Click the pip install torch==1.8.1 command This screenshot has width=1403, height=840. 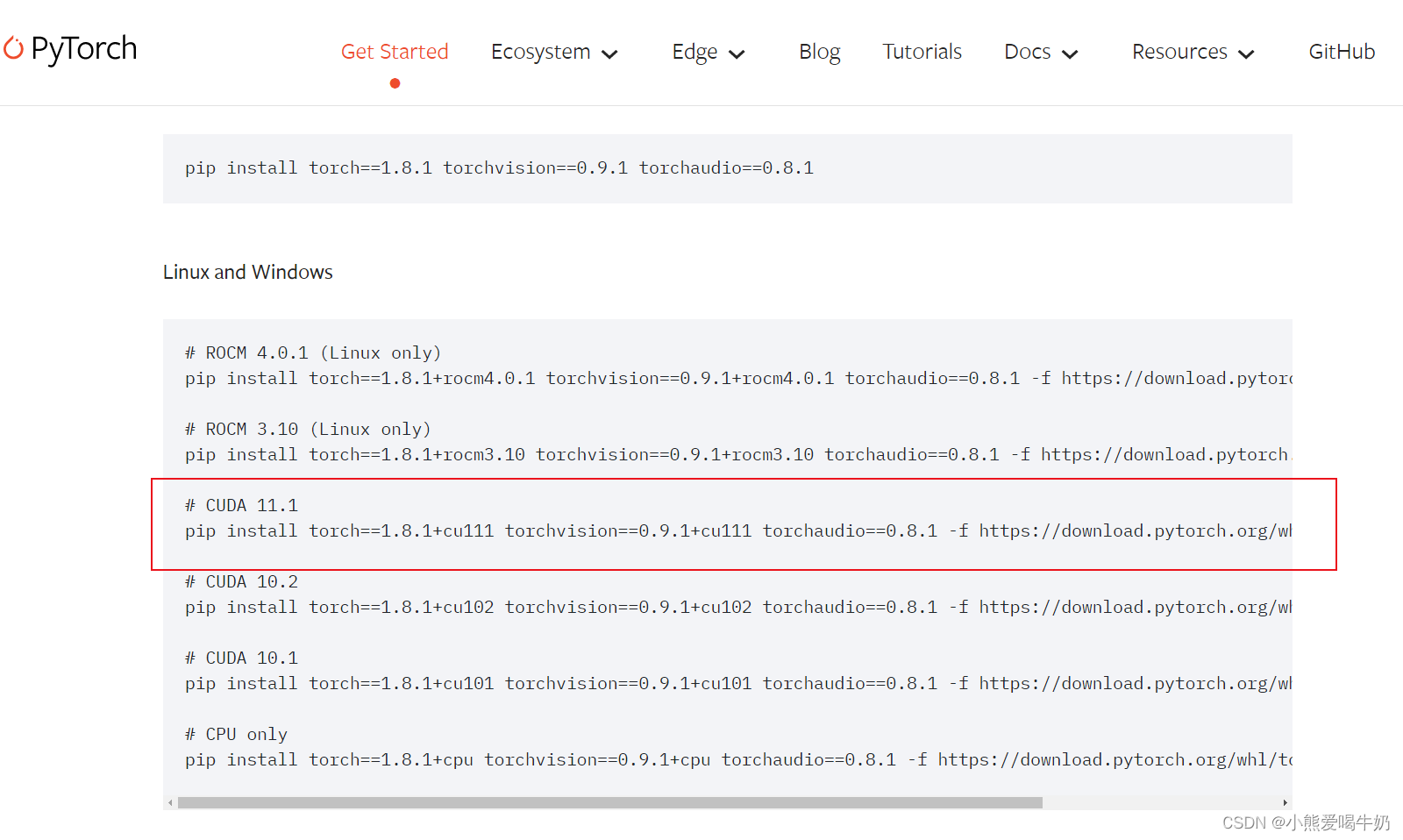coord(498,167)
